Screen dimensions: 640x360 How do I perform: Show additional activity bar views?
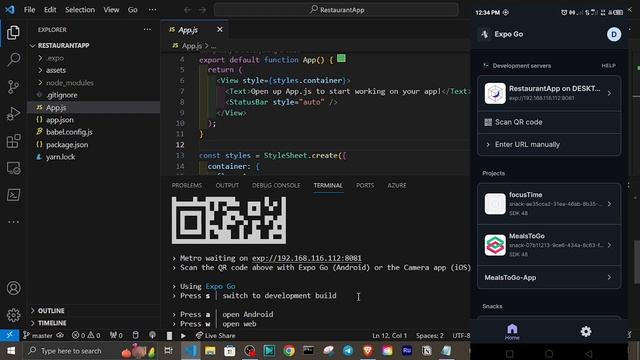[13, 222]
